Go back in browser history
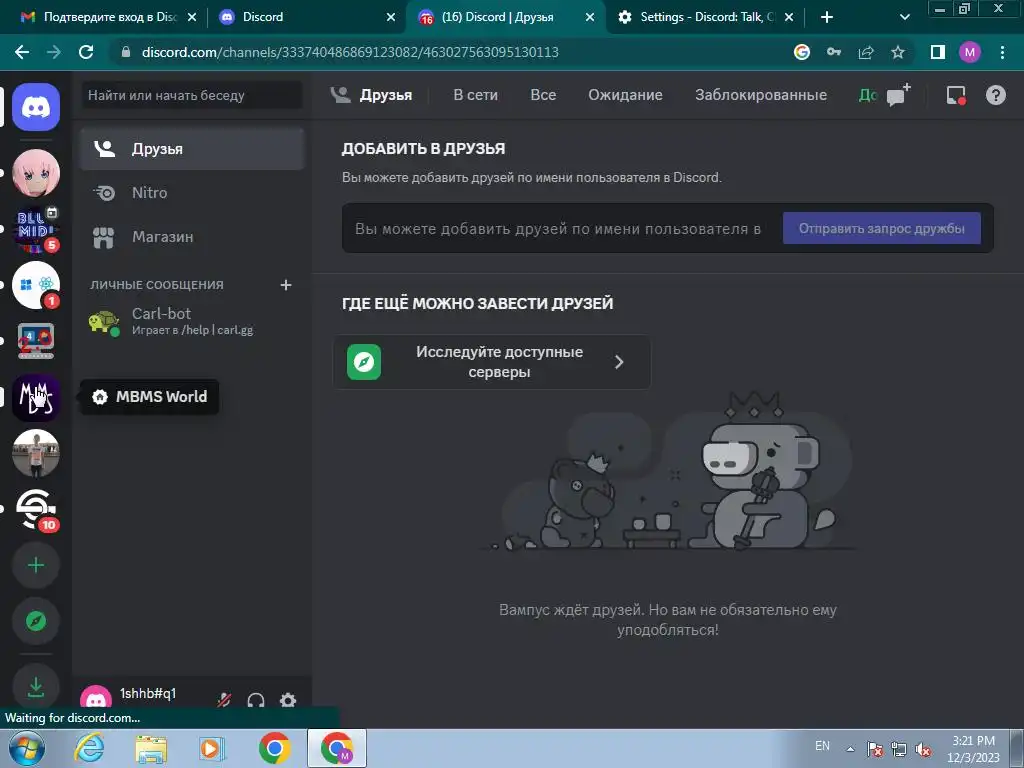 click(22, 52)
